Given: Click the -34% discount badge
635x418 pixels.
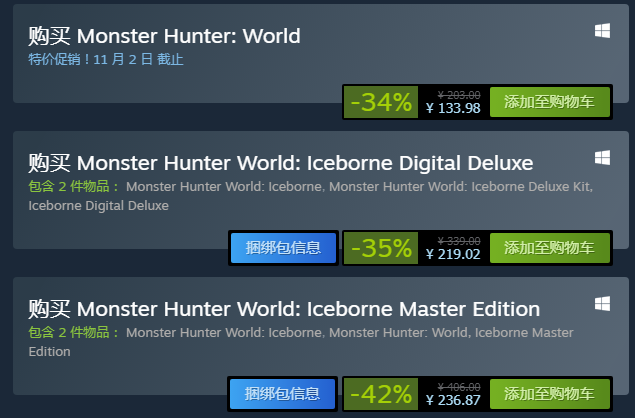Looking at the screenshot, I should (x=381, y=102).
